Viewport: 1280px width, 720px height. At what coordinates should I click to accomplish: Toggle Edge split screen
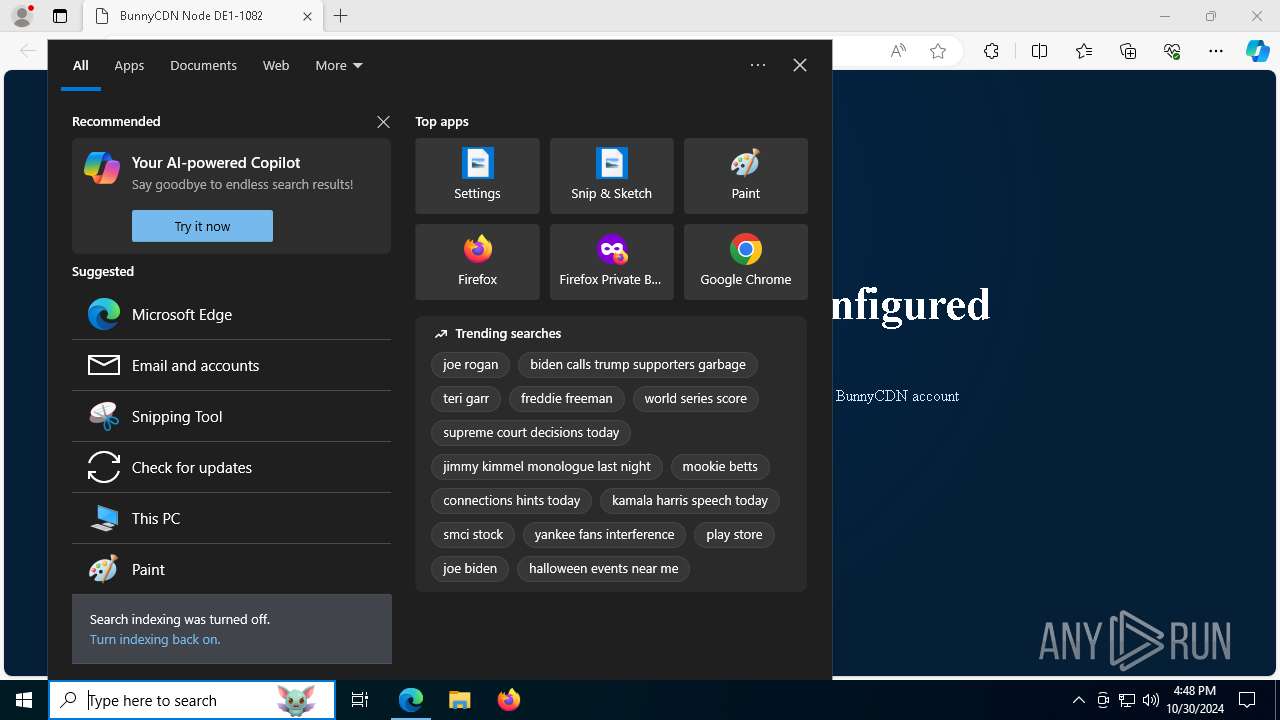click(x=1039, y=51)
